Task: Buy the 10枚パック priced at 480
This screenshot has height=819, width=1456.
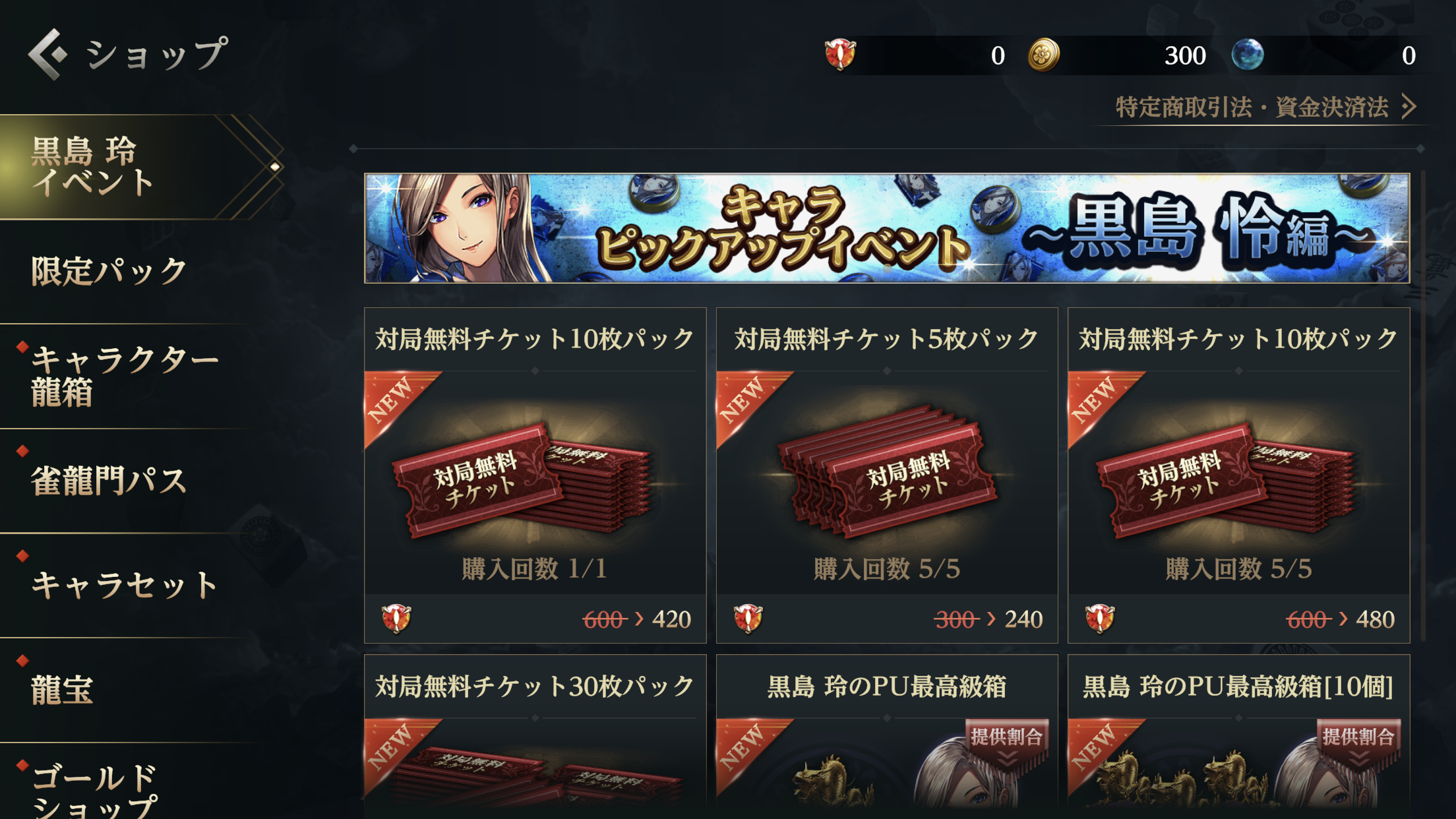Action: click(1238, 475)
